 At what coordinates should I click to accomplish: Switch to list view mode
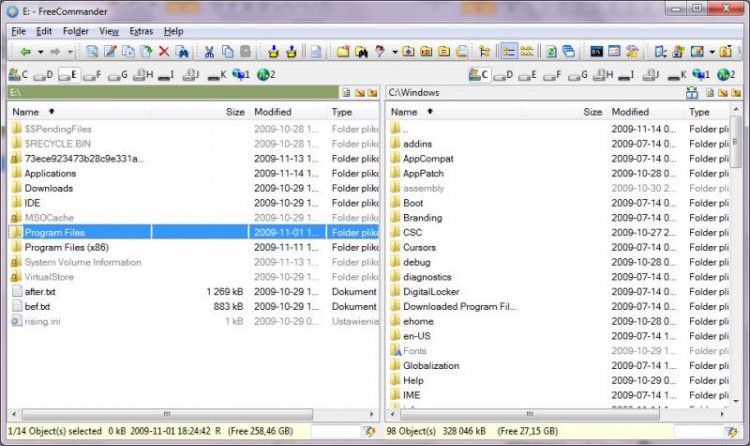tap(527, 51)
